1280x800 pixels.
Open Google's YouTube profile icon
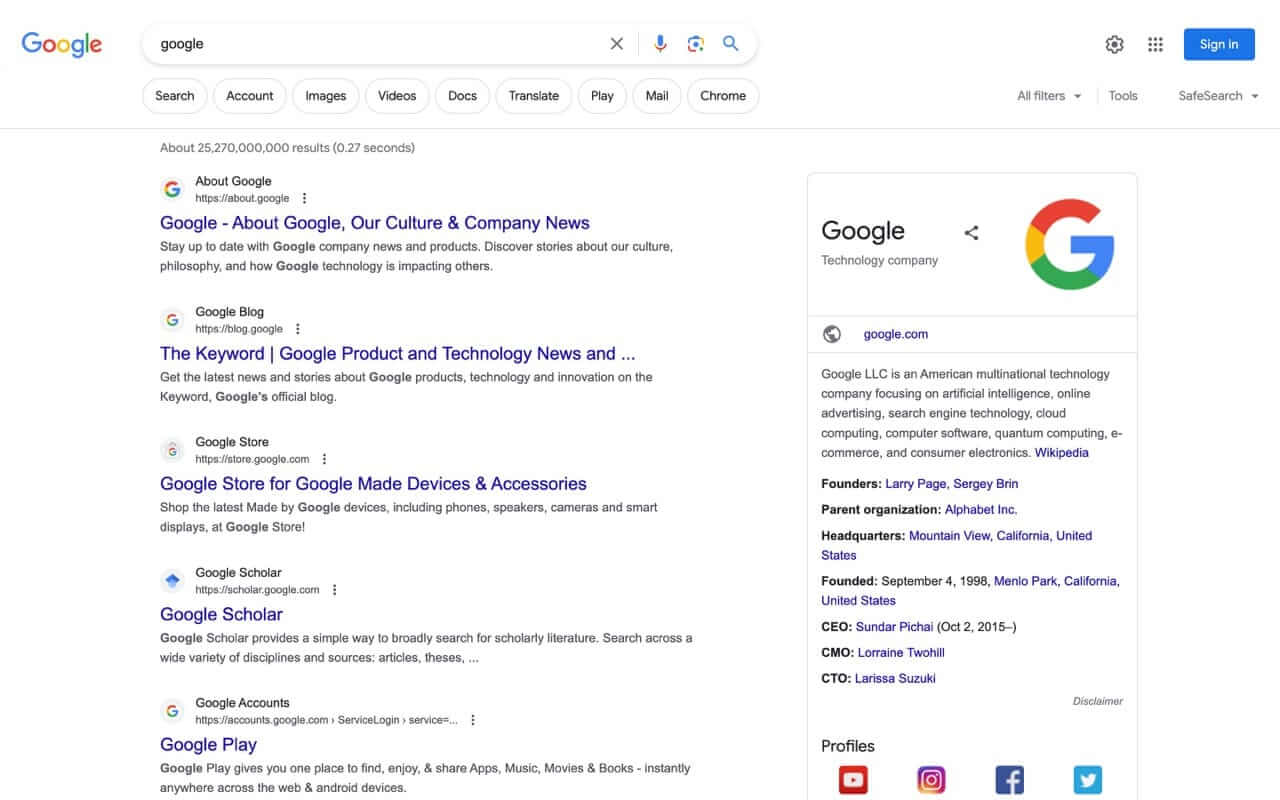[x=853, y=780]
